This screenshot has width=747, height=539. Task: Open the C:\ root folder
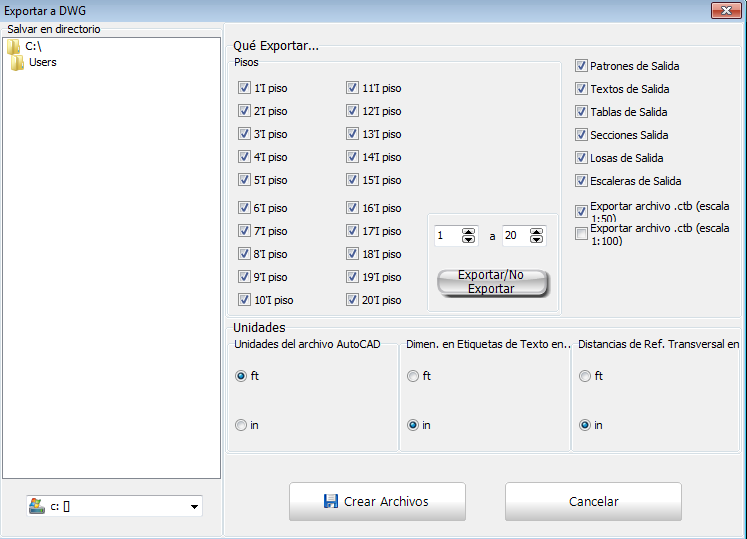click(32, 46)
